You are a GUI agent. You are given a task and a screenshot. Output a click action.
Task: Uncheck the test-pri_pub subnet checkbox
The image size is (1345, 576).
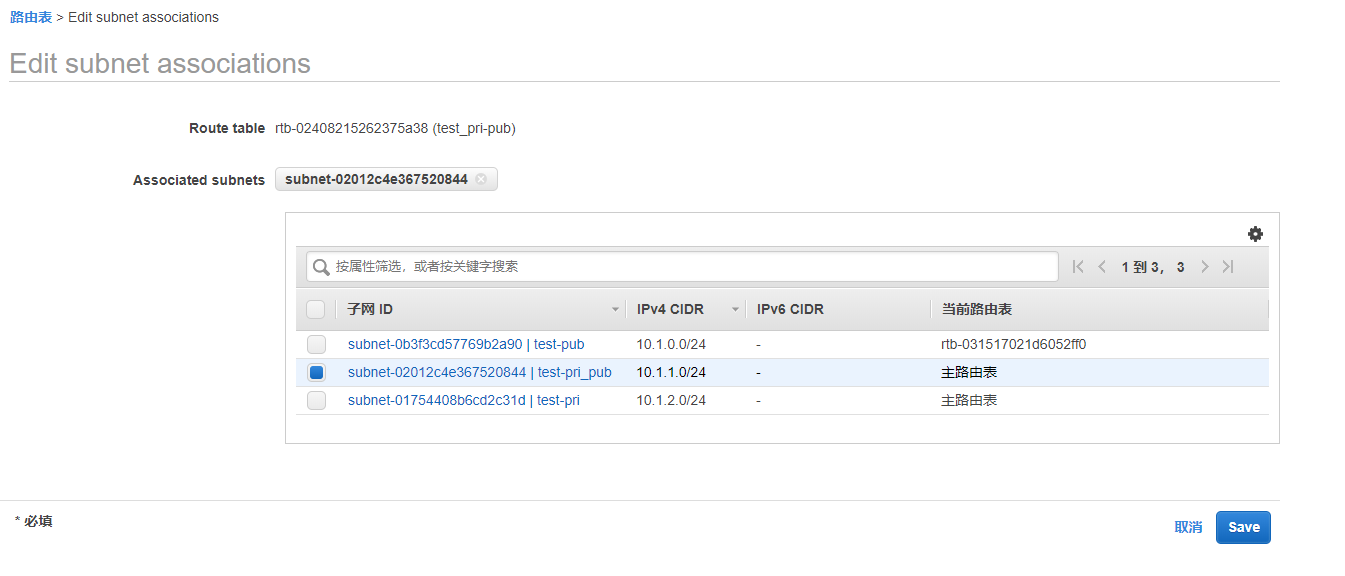pyautogui.click(x=316, y=372)
